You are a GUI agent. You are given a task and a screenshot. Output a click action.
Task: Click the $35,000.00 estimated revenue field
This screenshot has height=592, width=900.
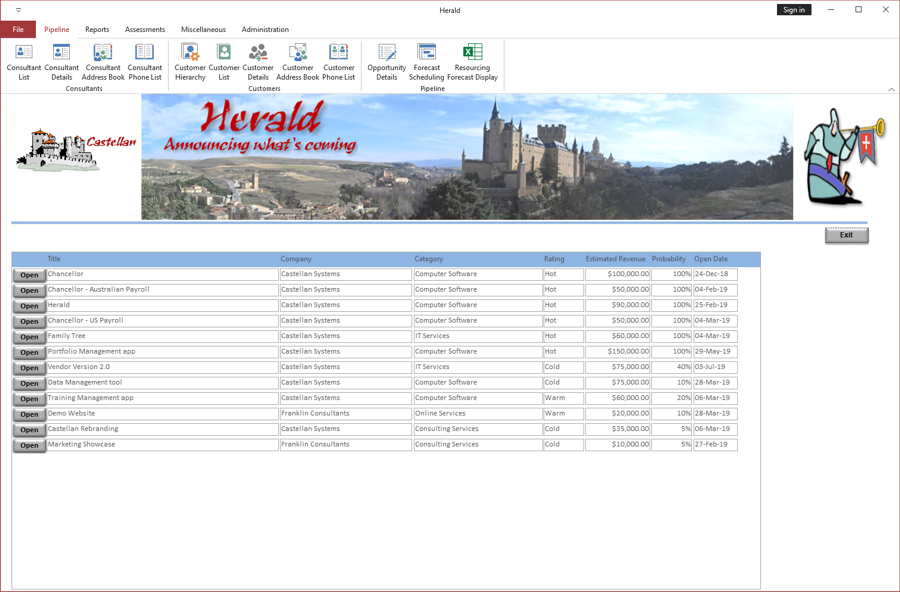[618, 430]
